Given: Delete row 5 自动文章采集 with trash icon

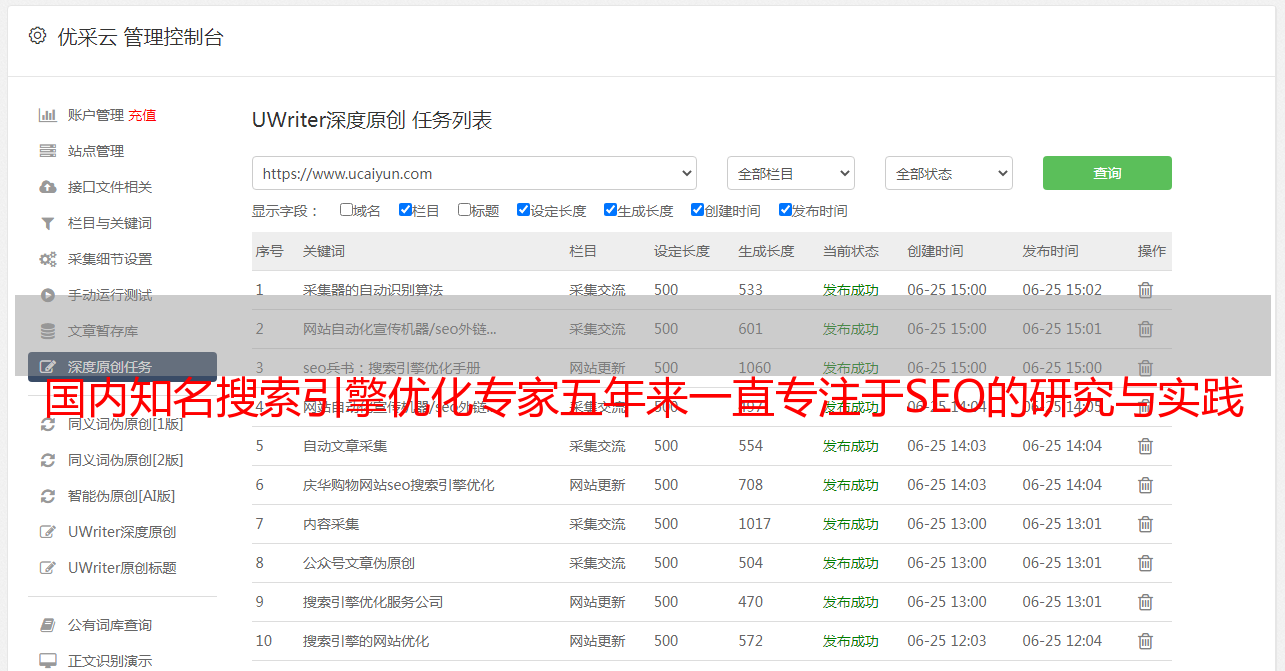Looking at the screenshot, I should coord(1145,446).
